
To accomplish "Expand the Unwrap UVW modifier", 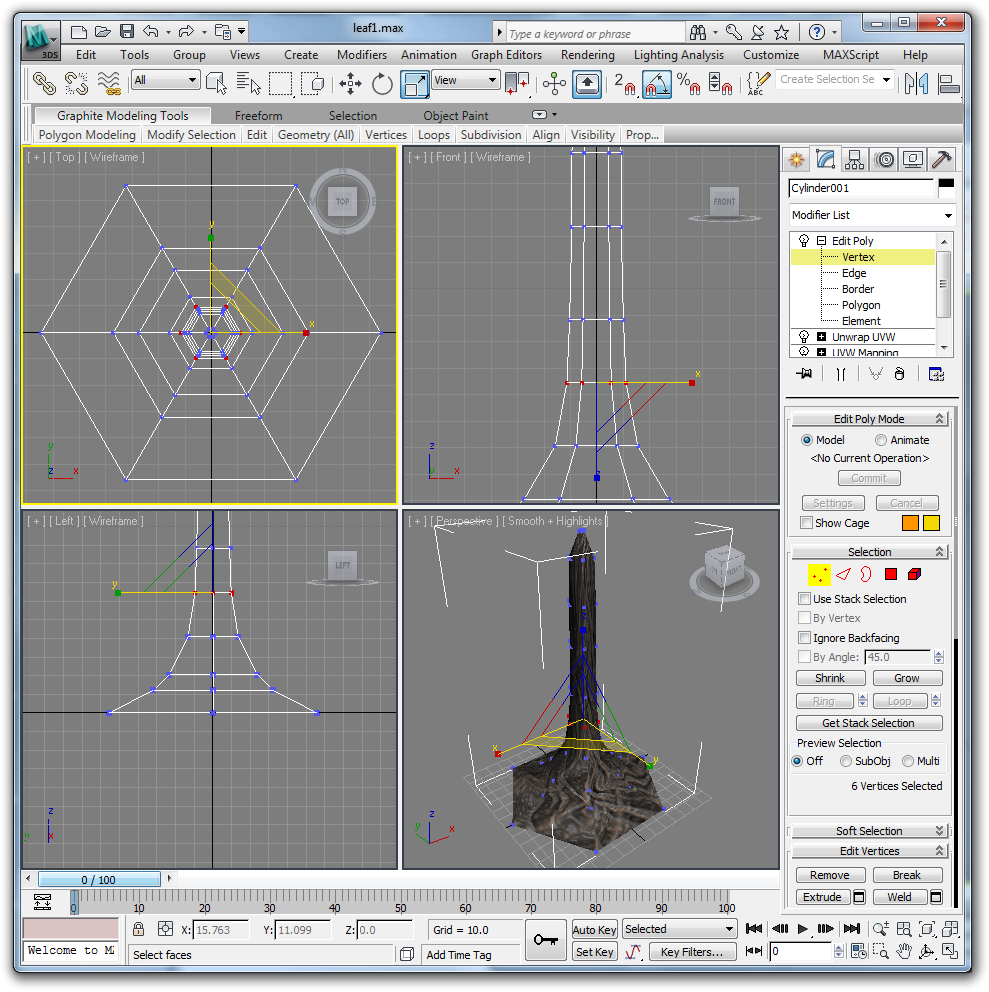I will 822,337.
